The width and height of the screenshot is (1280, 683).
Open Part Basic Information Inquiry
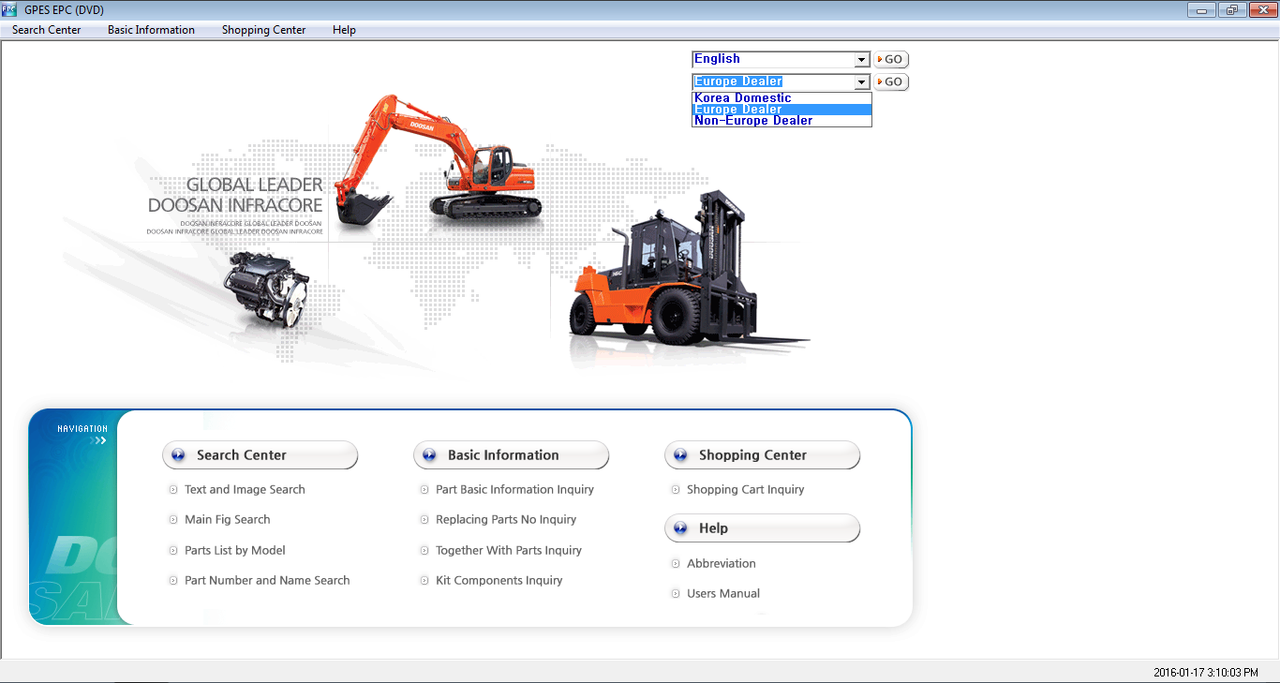[515, 490]
